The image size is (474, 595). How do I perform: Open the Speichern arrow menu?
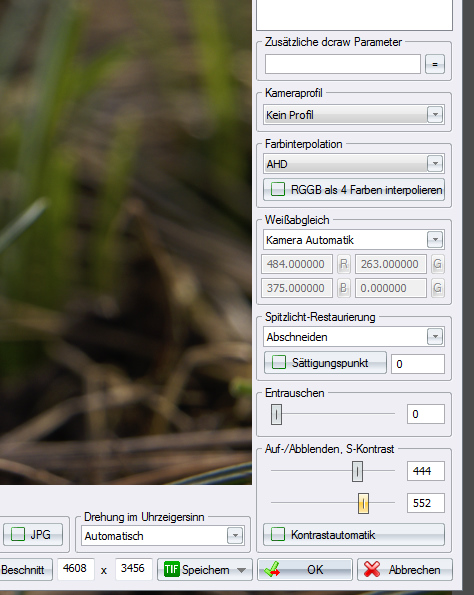[241, 570]
